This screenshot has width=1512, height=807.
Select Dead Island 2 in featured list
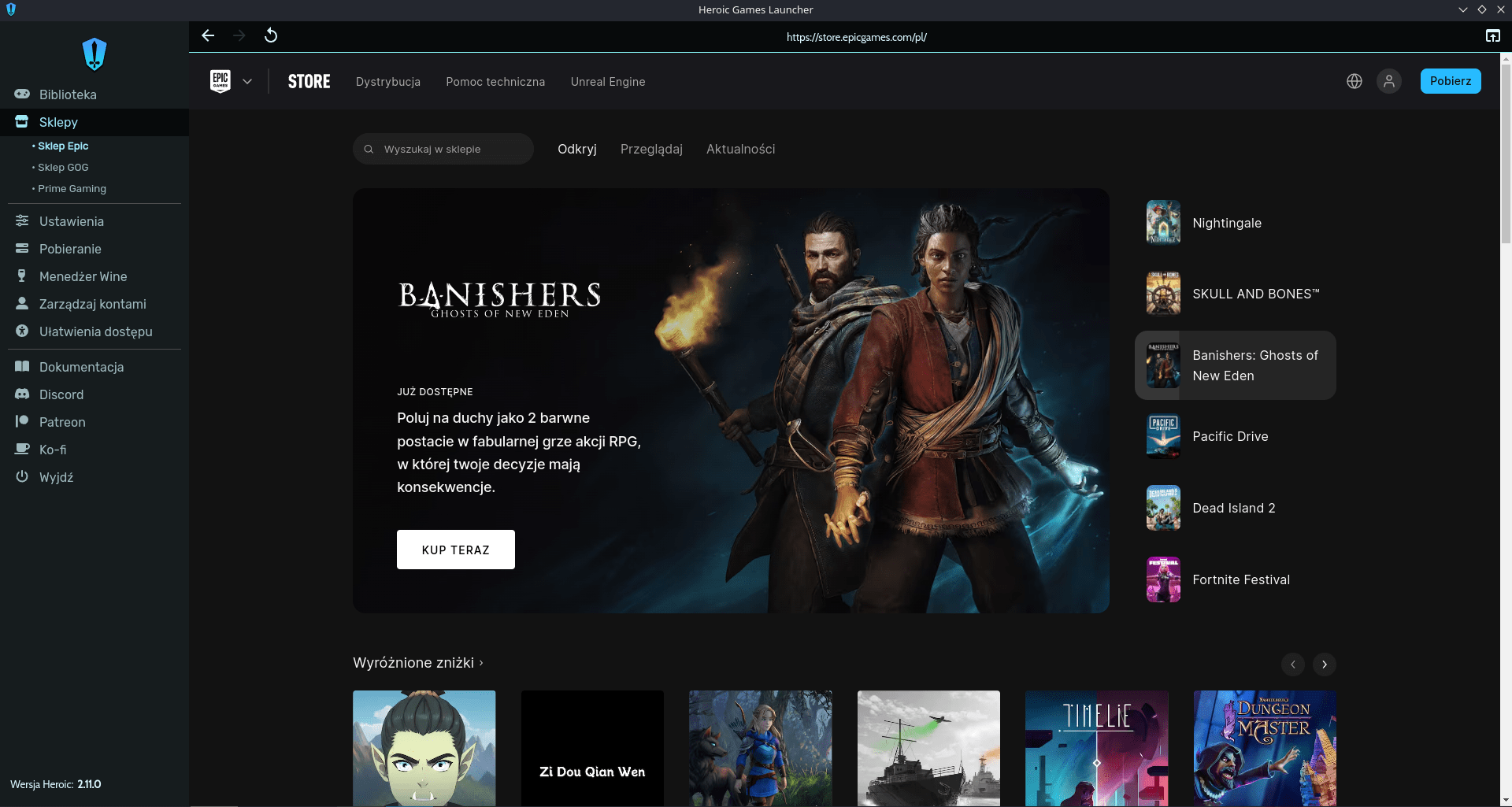click(1235, 508)
